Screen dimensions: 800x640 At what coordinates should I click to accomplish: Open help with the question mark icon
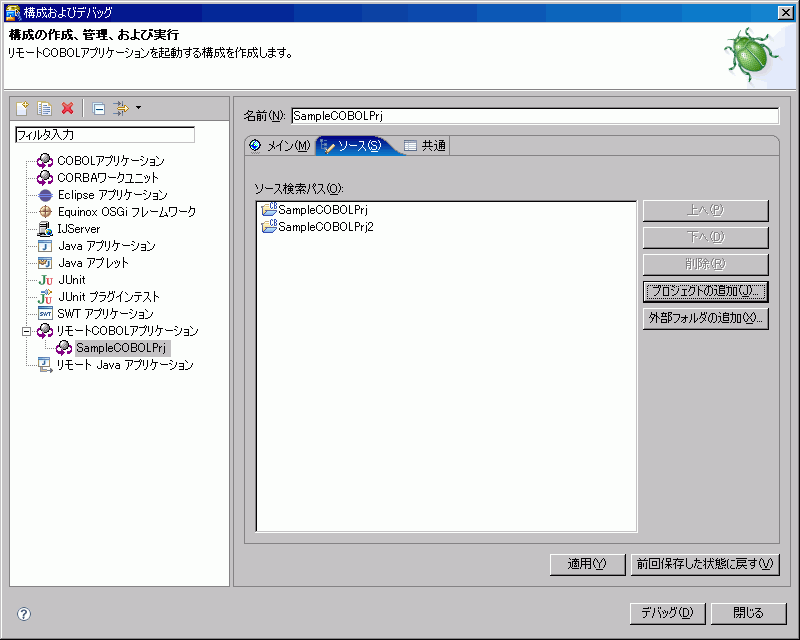pos(24,614)
